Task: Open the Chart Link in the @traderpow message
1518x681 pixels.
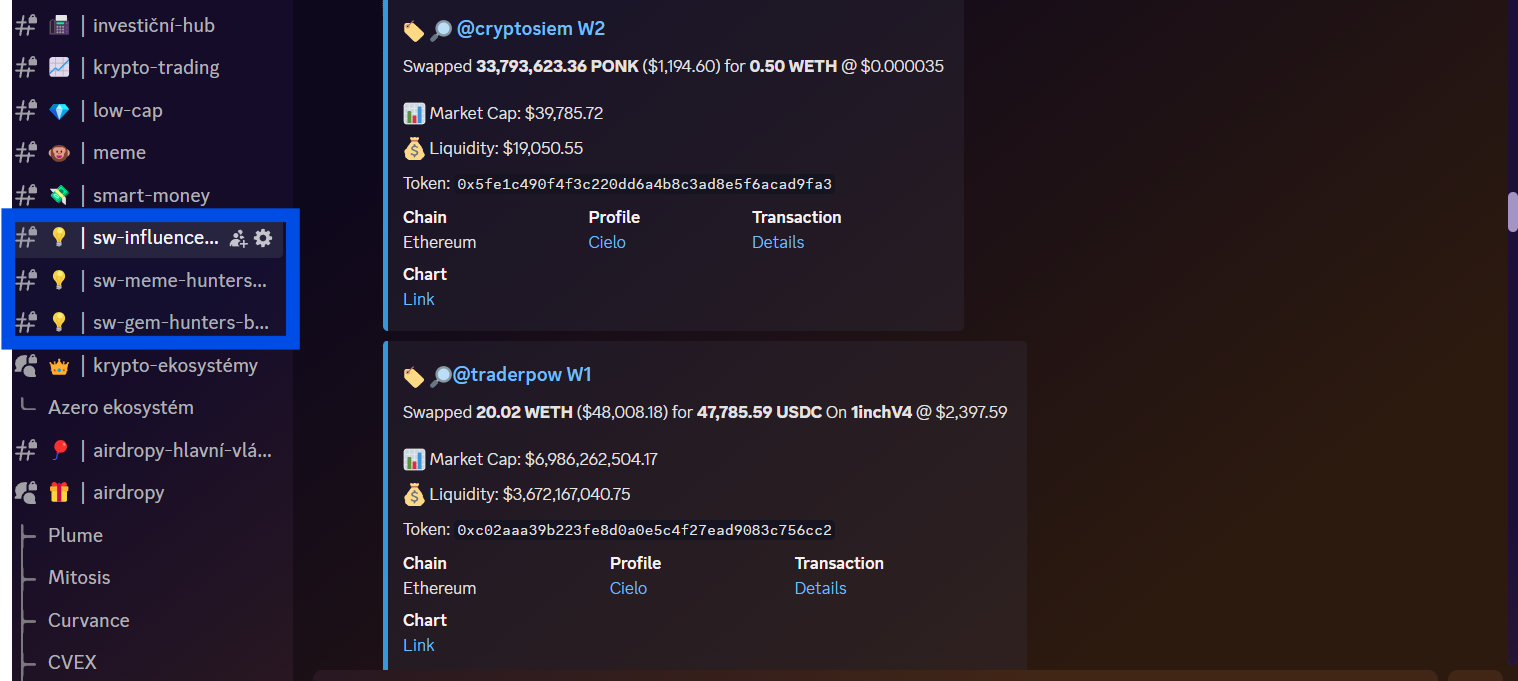Action: (419, 645)
